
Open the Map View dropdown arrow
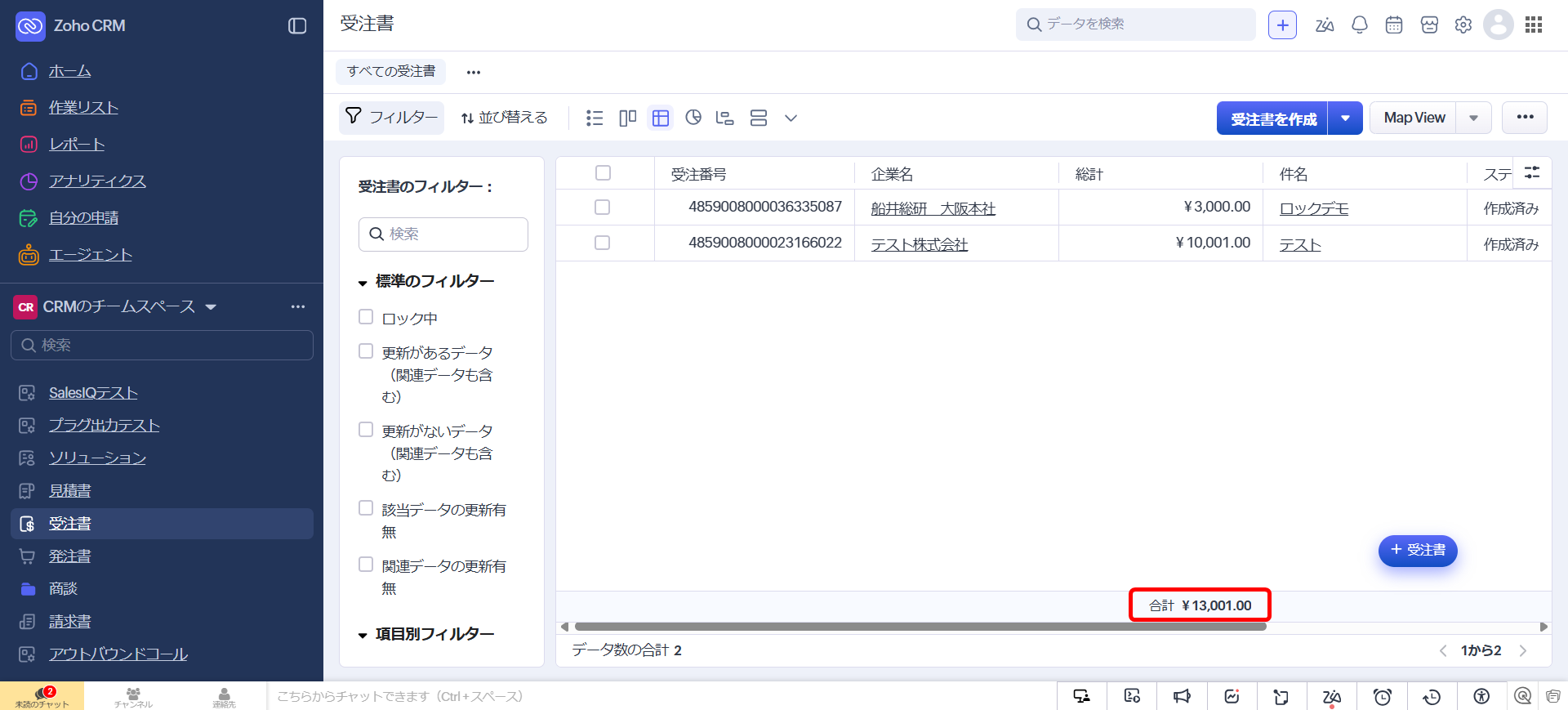click(1474, 118)
